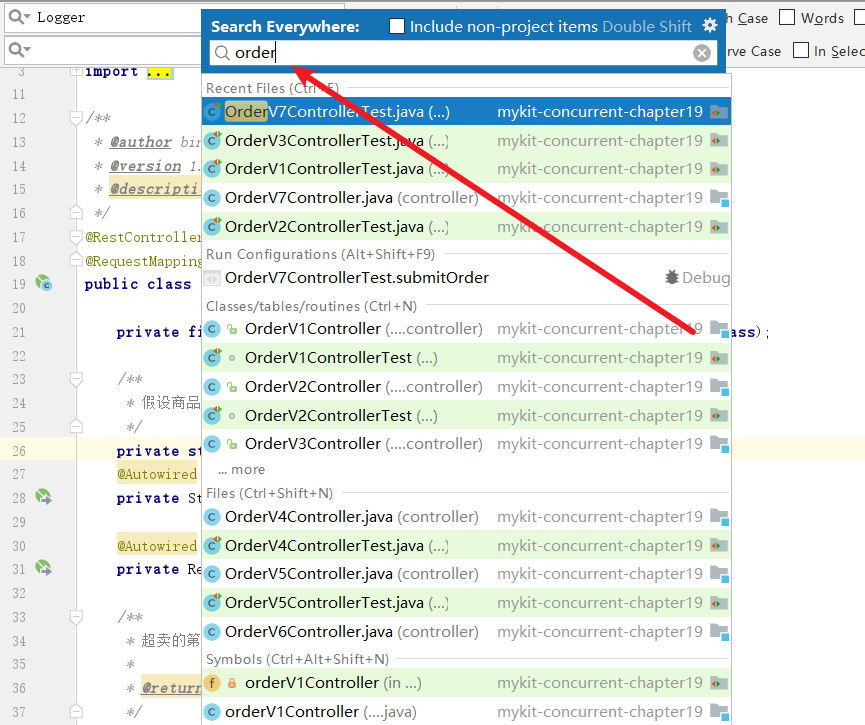
Task: Click field icon of orderV1Controller symbol
Action: pos(212,683)
